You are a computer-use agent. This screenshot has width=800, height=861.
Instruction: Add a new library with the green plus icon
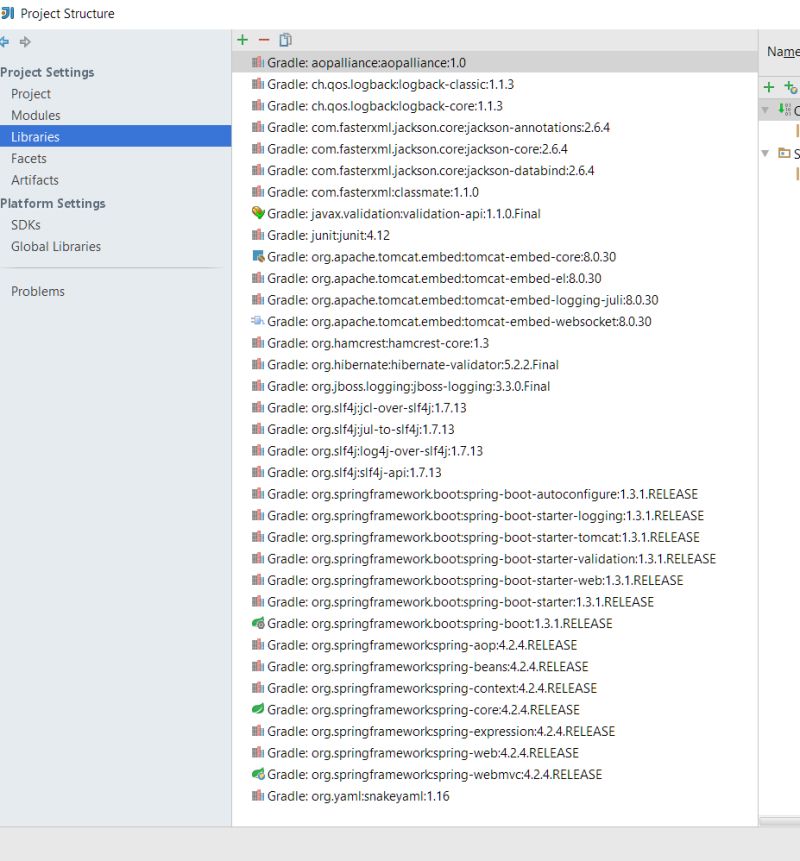click(241, 40)
